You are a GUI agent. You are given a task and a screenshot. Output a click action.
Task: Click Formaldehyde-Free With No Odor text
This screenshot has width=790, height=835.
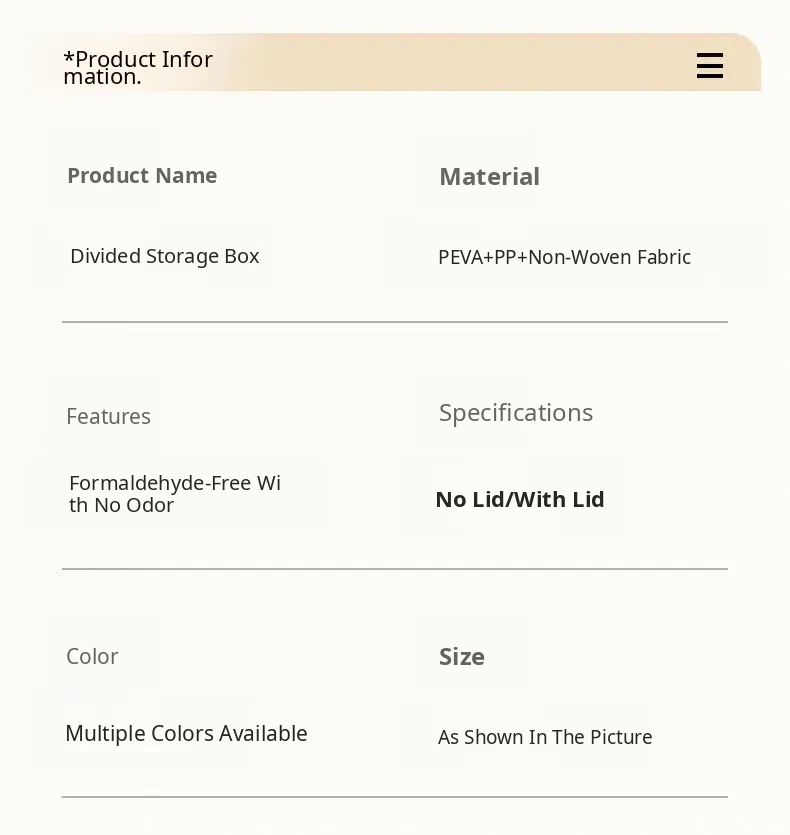(175, 494)
